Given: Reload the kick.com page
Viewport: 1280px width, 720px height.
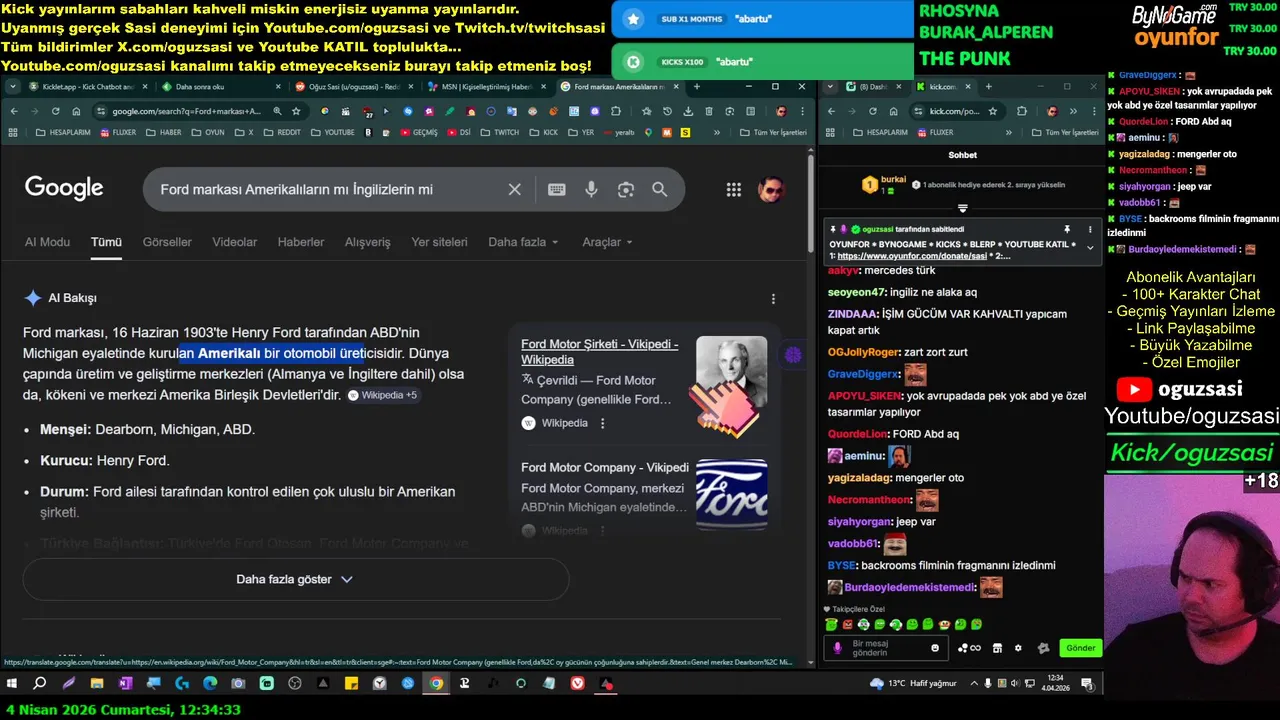Looking at the screenshot, I should 872,111.
